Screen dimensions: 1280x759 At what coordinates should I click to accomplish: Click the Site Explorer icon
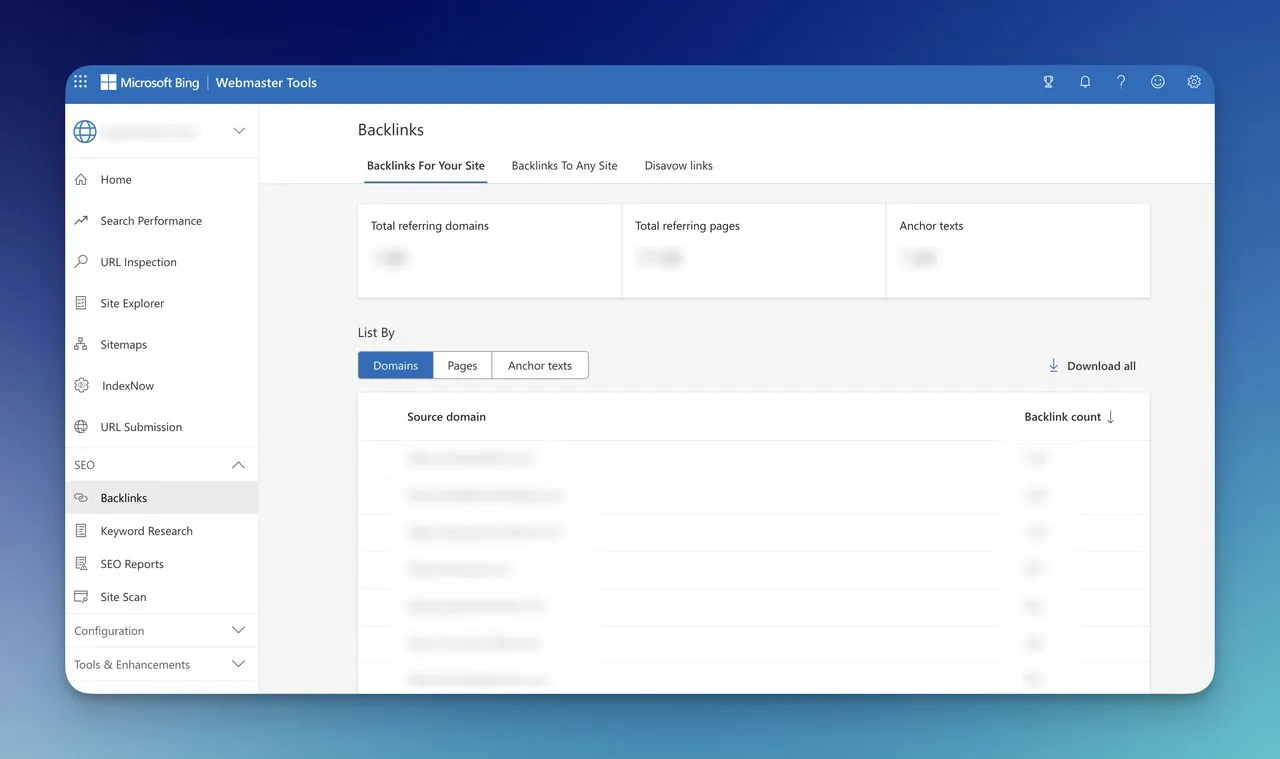pos(81,303)
